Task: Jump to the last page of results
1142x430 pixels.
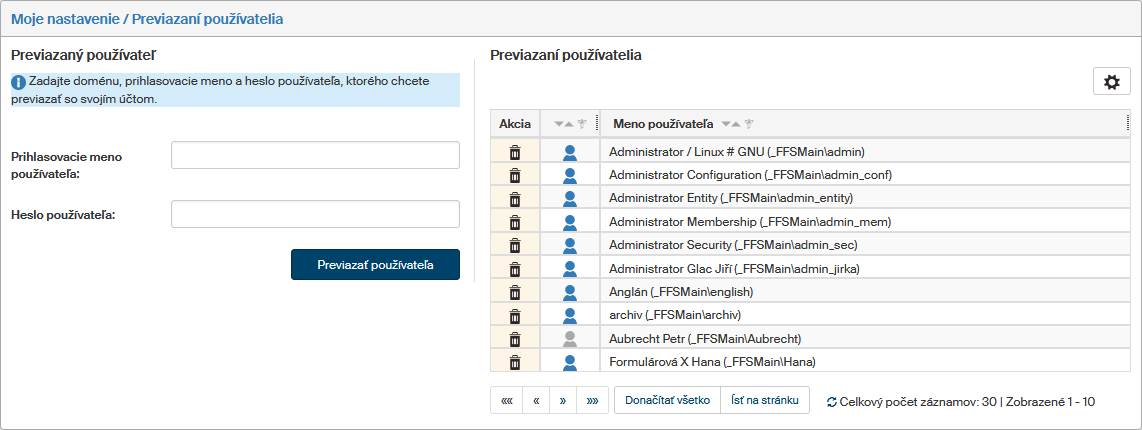Action: coord(593,401)
